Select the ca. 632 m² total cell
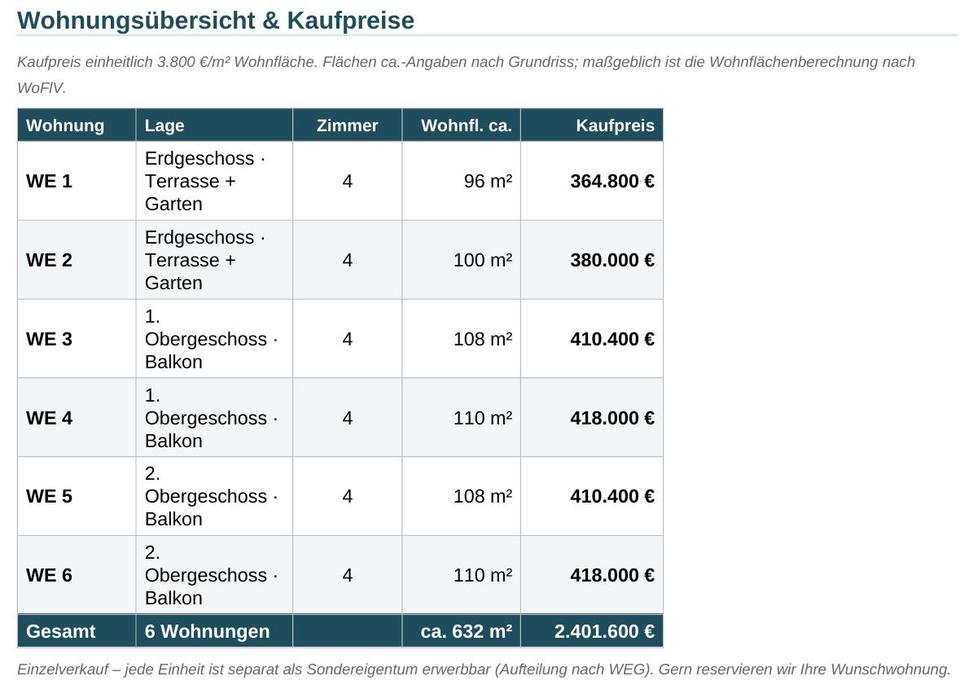Viewport: 960px width, 690px height. 462,631
